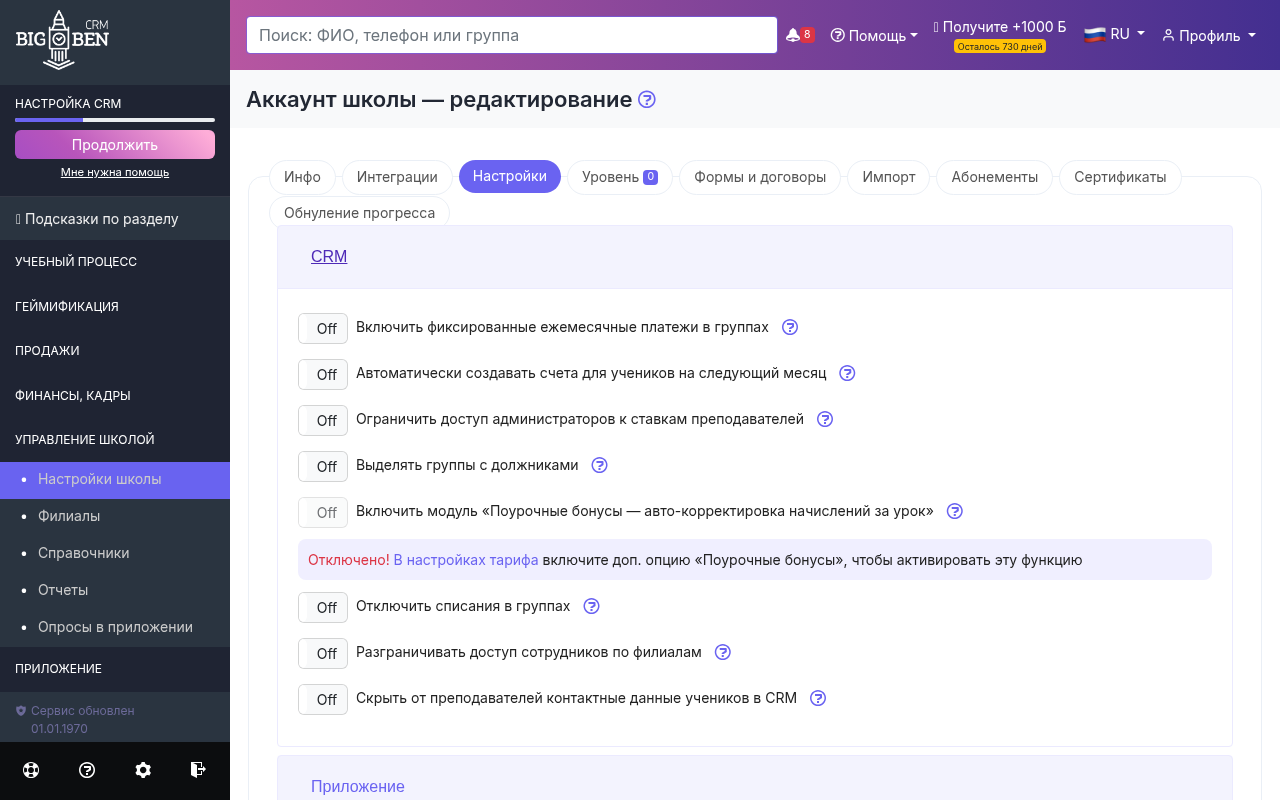Click the Big Ben CRM logo

(60, 40)
